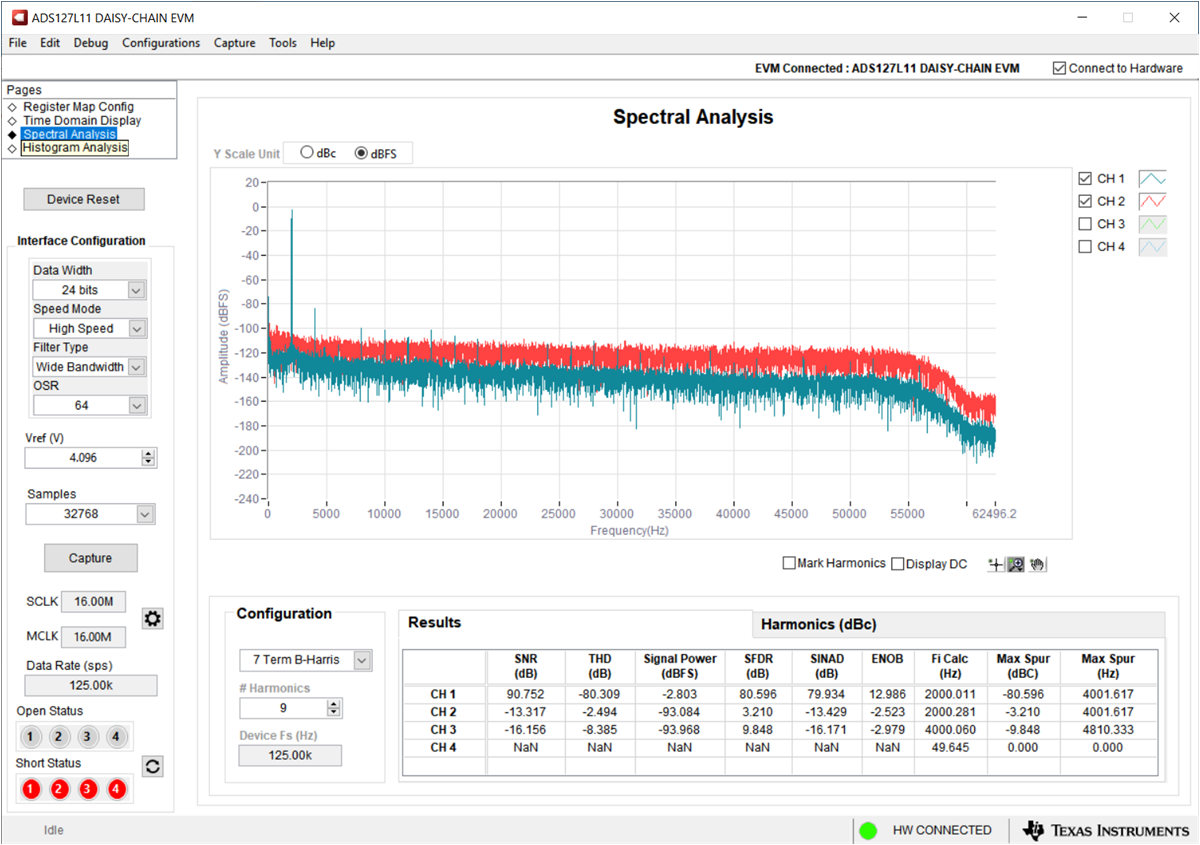Open the Samples dropdown list
The image size is (1200, 845).
(x=145, y=514)
